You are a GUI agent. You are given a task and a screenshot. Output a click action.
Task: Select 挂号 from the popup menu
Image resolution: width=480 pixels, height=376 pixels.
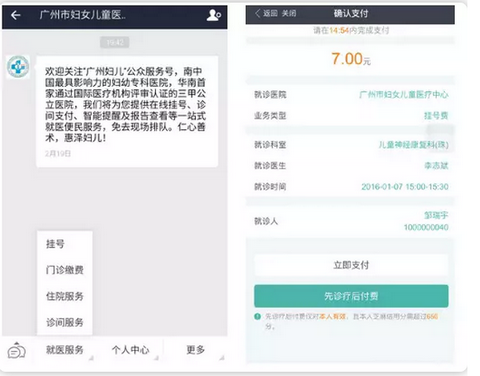point(55,244)
